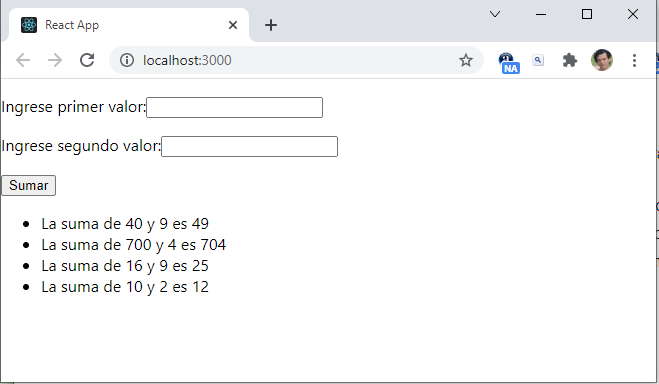Click text 'La suma de 16 y 9 es 25'

(x=125, y=266)
